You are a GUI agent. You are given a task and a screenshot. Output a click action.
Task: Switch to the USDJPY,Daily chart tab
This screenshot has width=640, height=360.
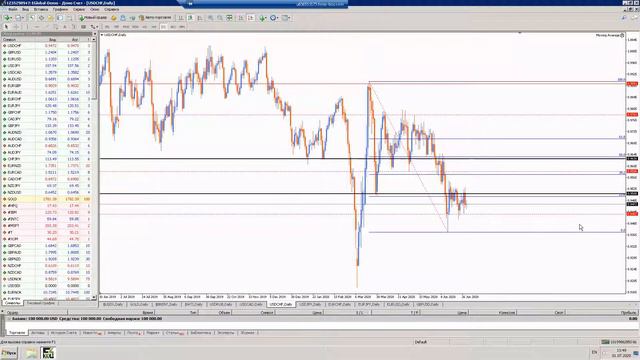click(309, 304)
